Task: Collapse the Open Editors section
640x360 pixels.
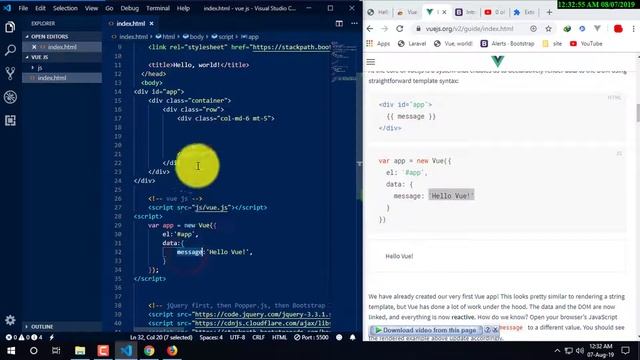Action: (61, 36)
